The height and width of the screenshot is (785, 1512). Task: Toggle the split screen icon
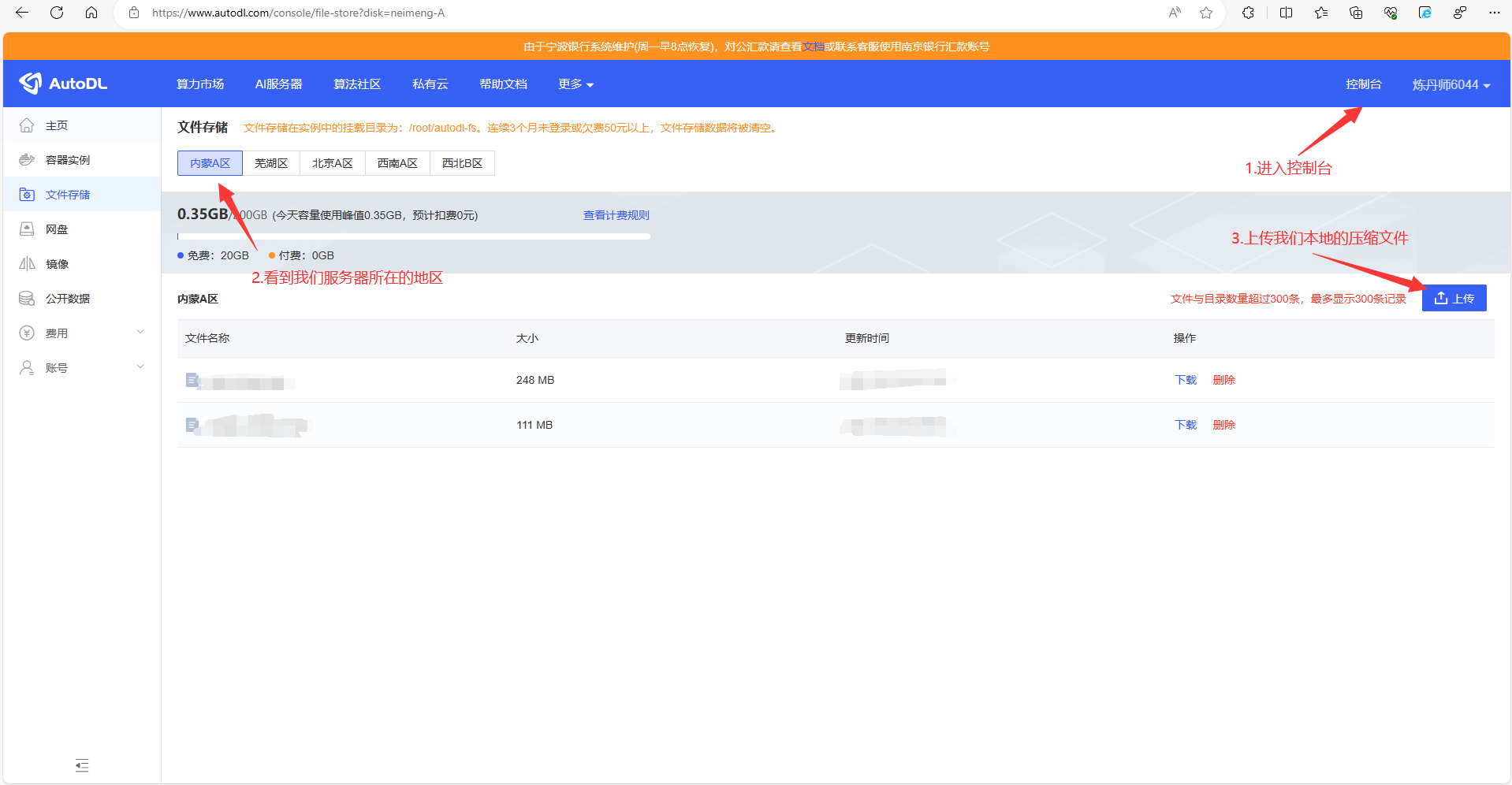[x=1286, y=13]
